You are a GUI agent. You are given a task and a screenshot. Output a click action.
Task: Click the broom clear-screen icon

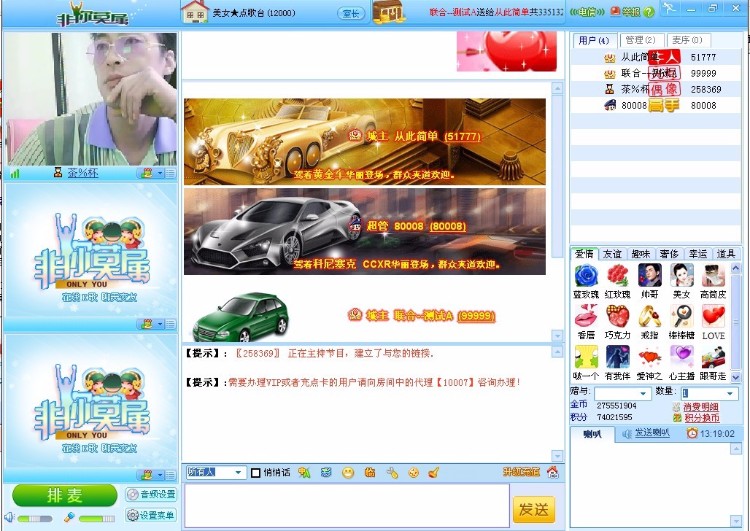(434, 473)
